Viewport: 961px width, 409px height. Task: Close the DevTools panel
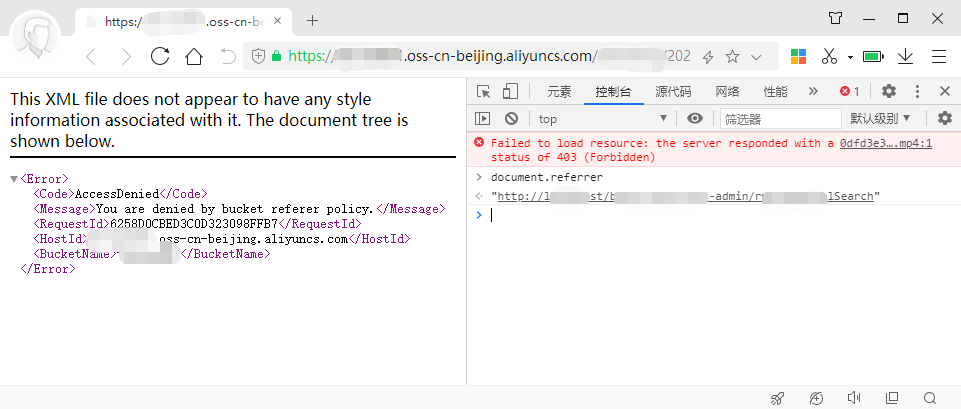coord(945,92)
